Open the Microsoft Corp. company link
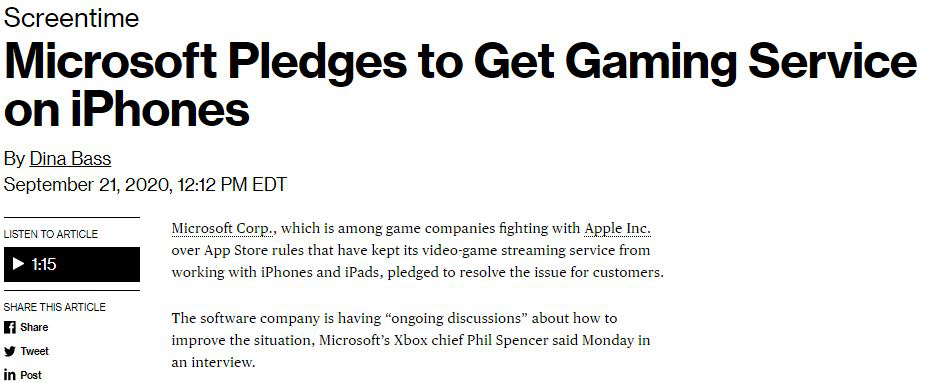The height and width of the screenshot is (383, 937). (x=223, y=228)
